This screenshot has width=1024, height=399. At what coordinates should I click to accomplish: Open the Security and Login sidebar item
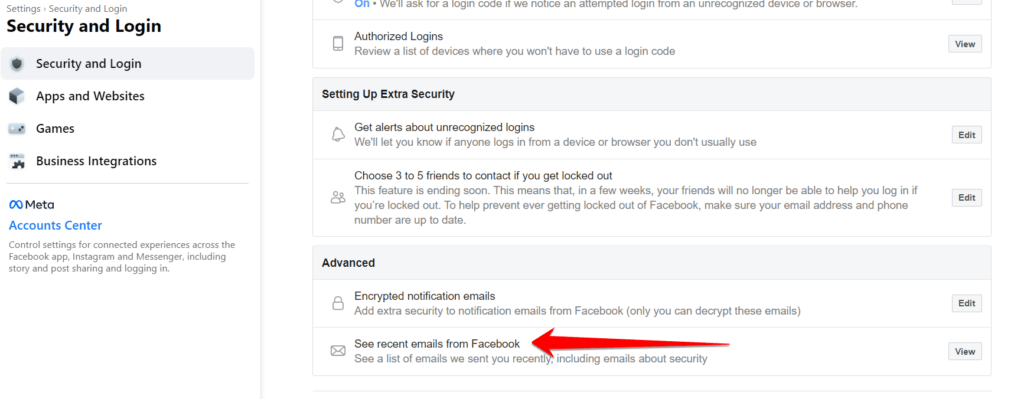[x=127, y=63]
